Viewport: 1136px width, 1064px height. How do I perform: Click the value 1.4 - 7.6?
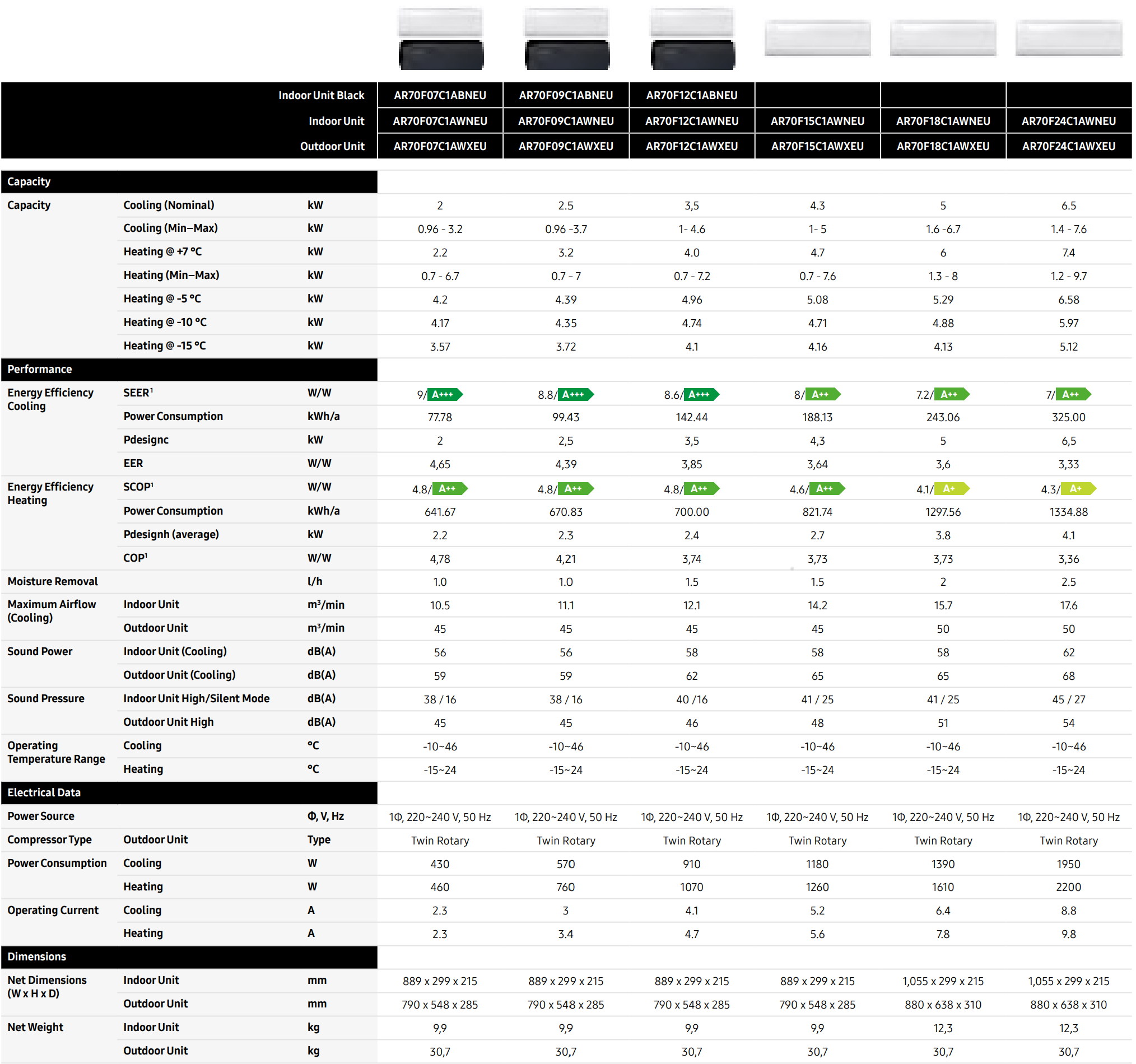(x=1069, y=229)
